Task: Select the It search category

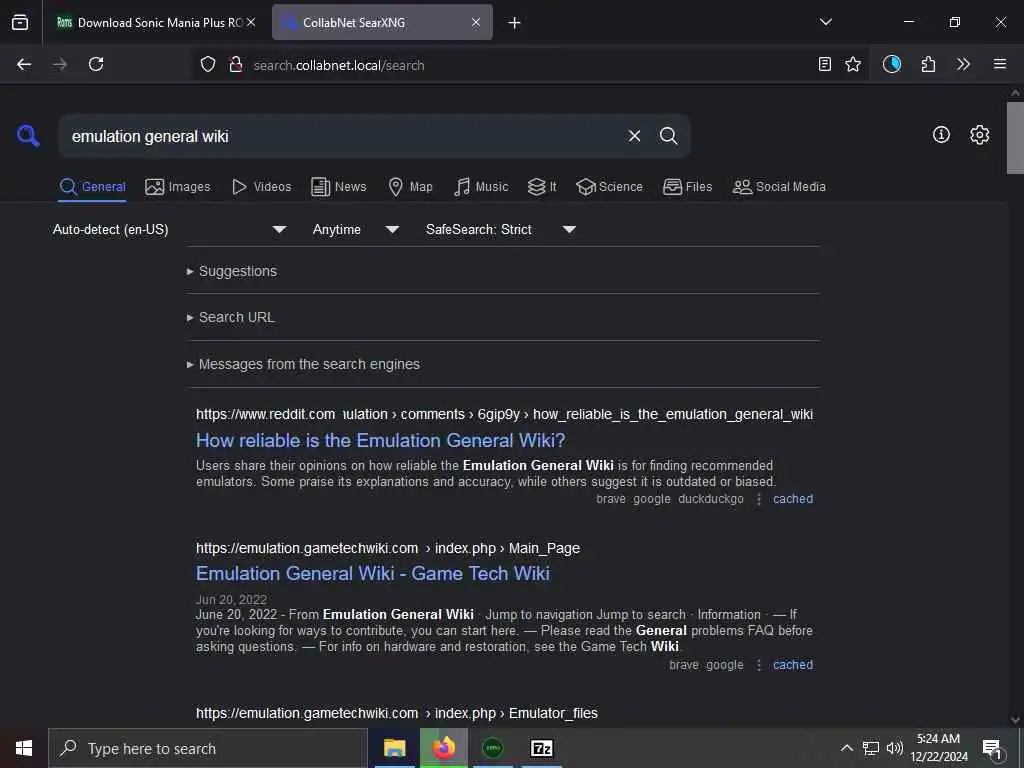Action: [542, 187]
